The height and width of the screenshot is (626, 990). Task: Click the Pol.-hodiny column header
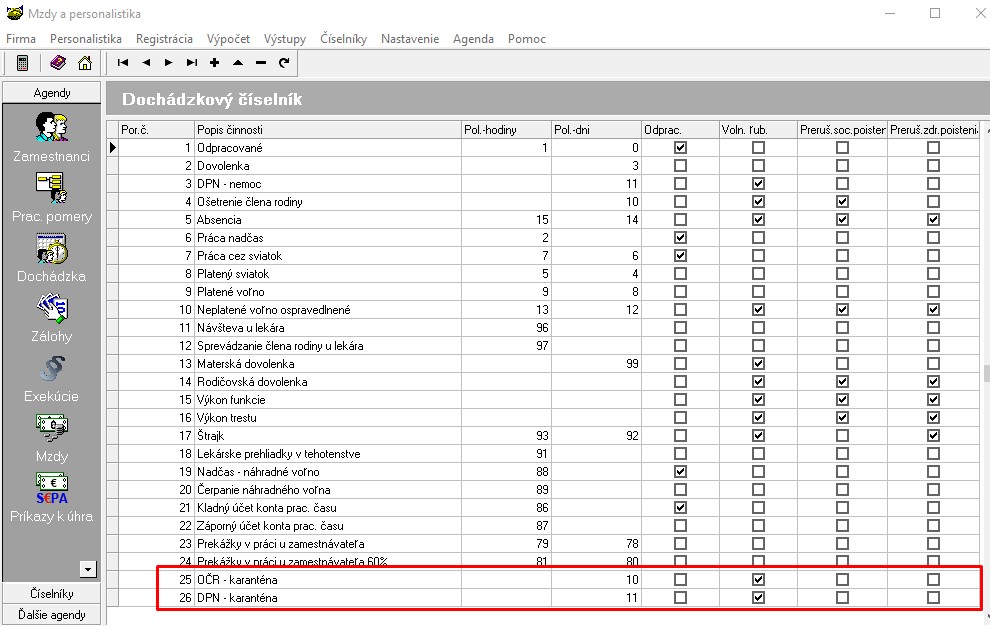[506, 129]
